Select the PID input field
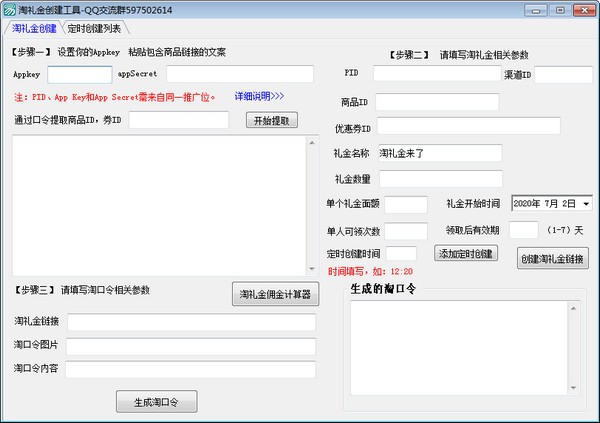The width and height of the screenshot is (600, 423). (x=436, y=74)
